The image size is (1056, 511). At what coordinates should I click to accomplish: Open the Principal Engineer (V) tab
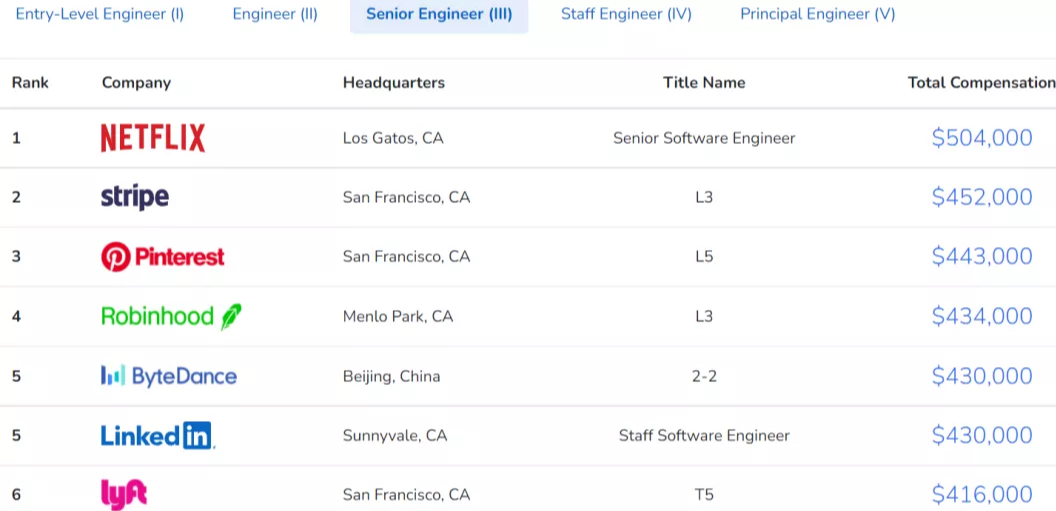click(x=818, y=15)
